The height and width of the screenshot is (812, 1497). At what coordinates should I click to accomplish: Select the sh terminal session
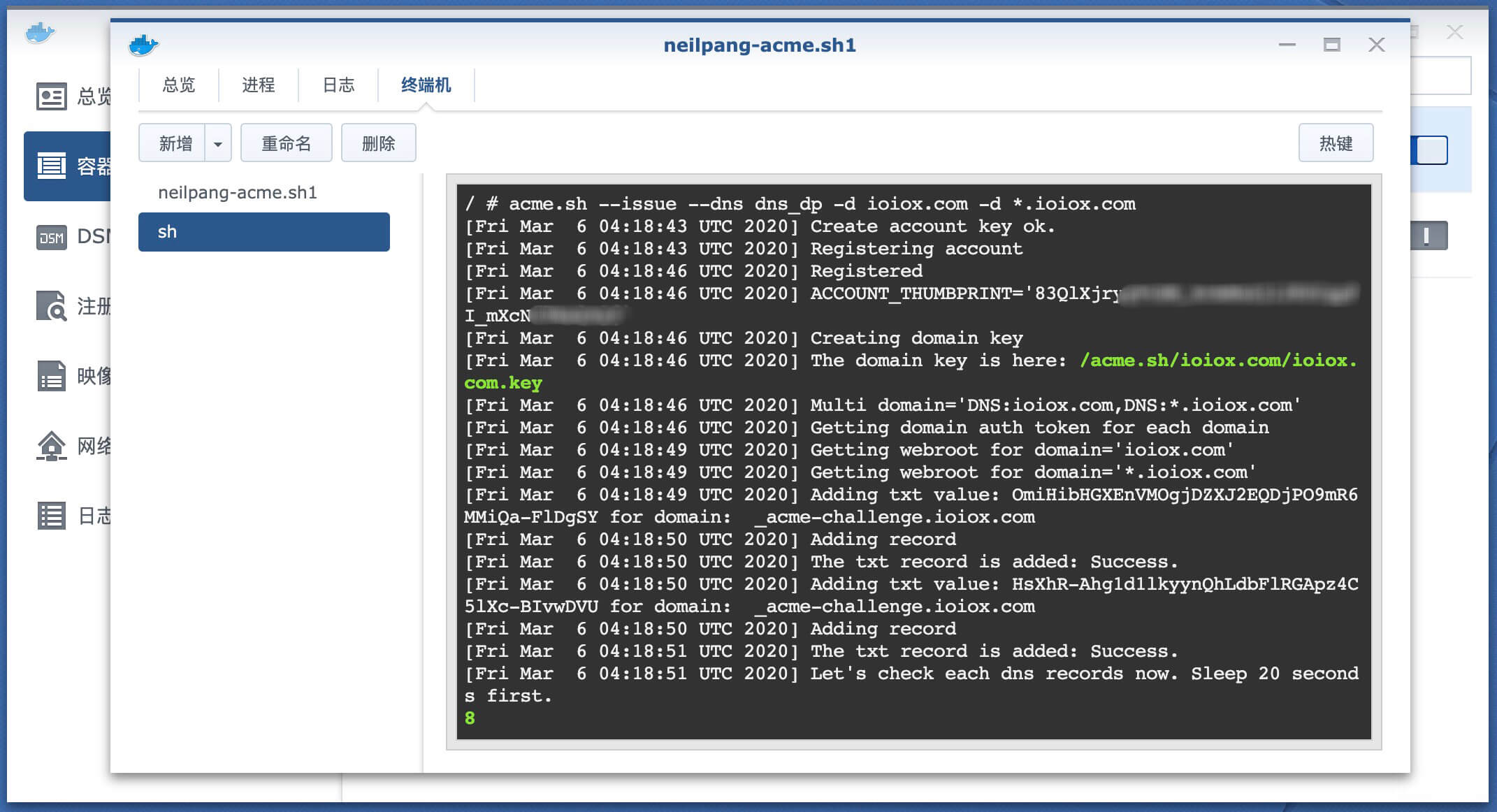click(263, 232)
